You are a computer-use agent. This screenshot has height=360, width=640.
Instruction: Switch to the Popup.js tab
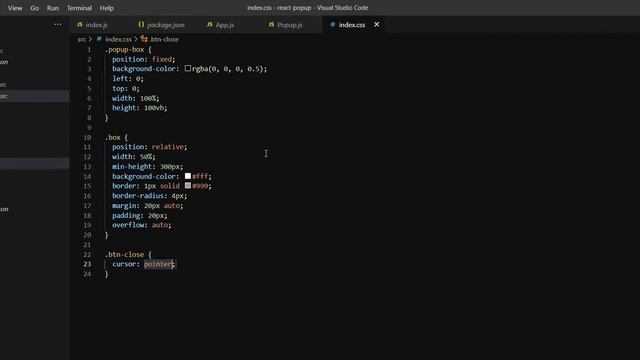[x=290, y=25]
